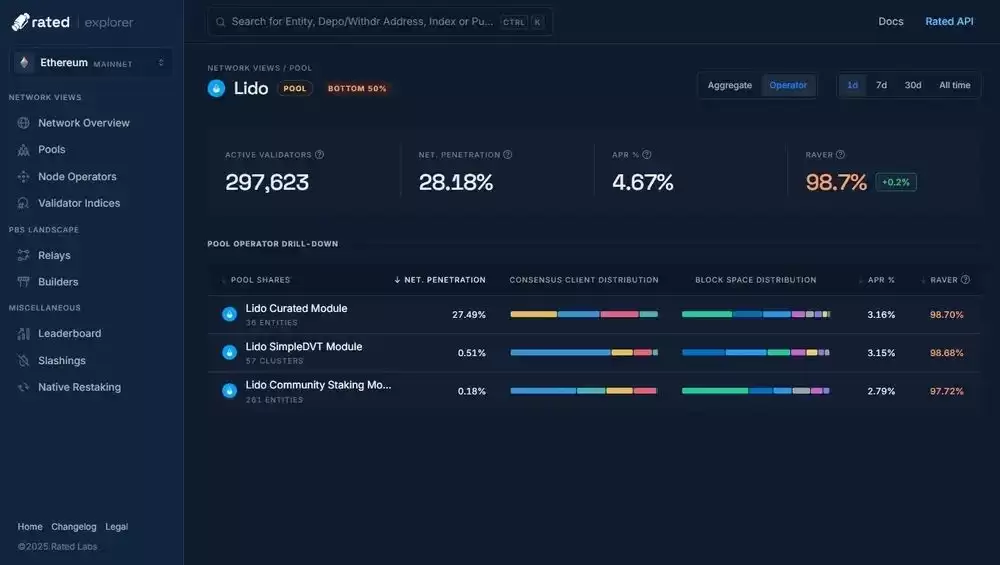Go to Network Overview in sidebar
Viewport: 1000px width, 565px height.
pos(83,123)
